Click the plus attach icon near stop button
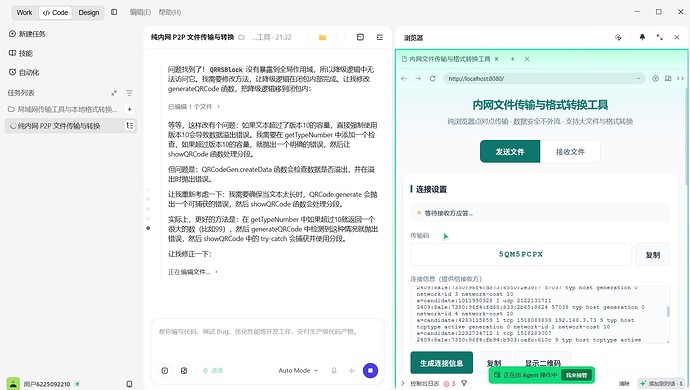The image size is (690, 390). coord(352,371)
